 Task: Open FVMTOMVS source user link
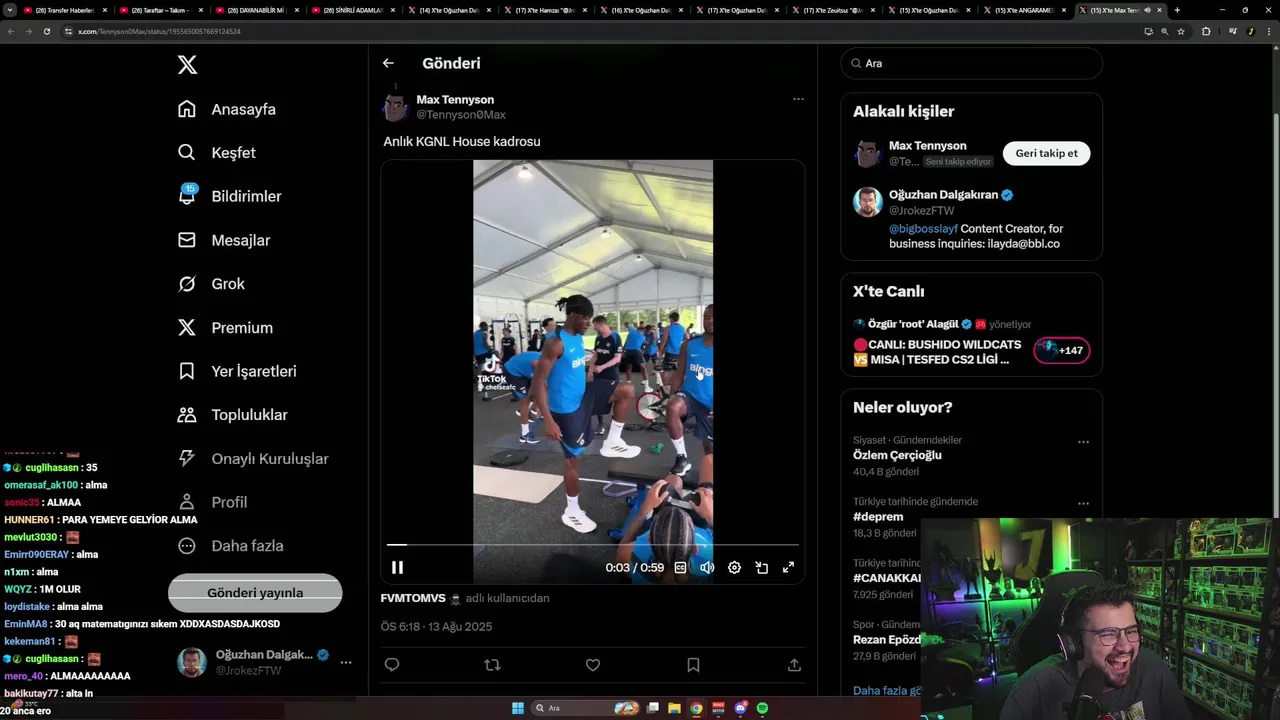[x=413, y=598]
